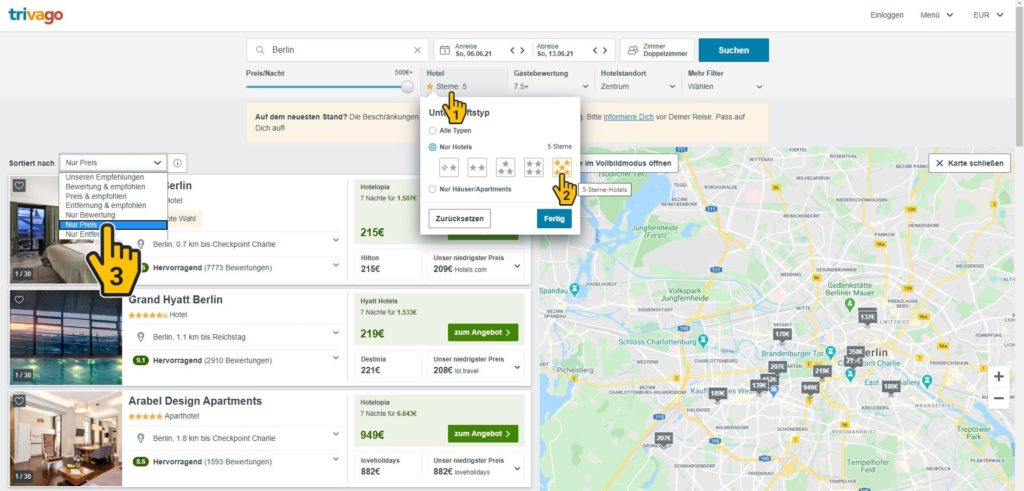
Task: Open the Hotel Sterne: 5 filter
Action: pos(465,80)
